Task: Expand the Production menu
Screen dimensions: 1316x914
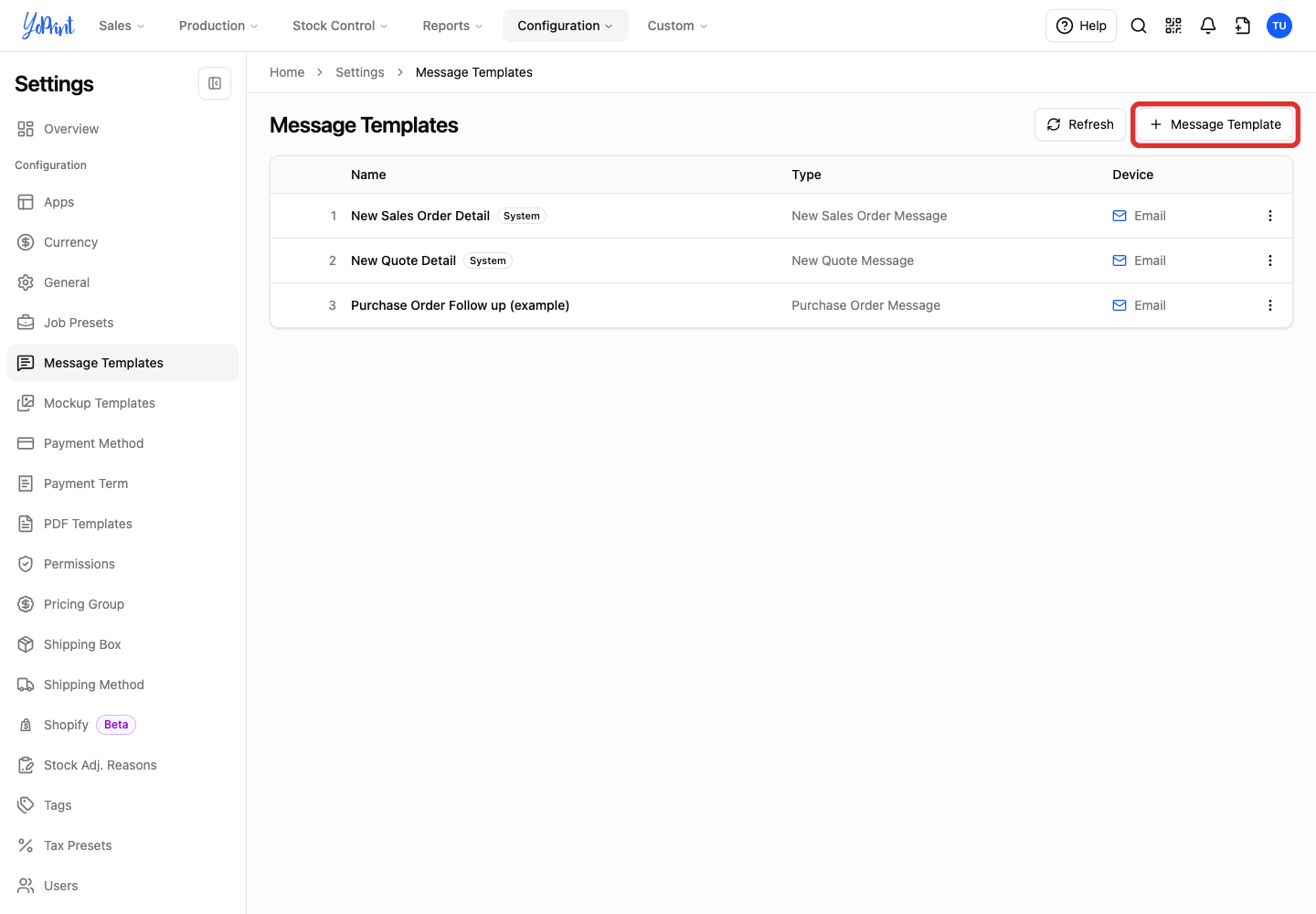Action: pos(218,26)
